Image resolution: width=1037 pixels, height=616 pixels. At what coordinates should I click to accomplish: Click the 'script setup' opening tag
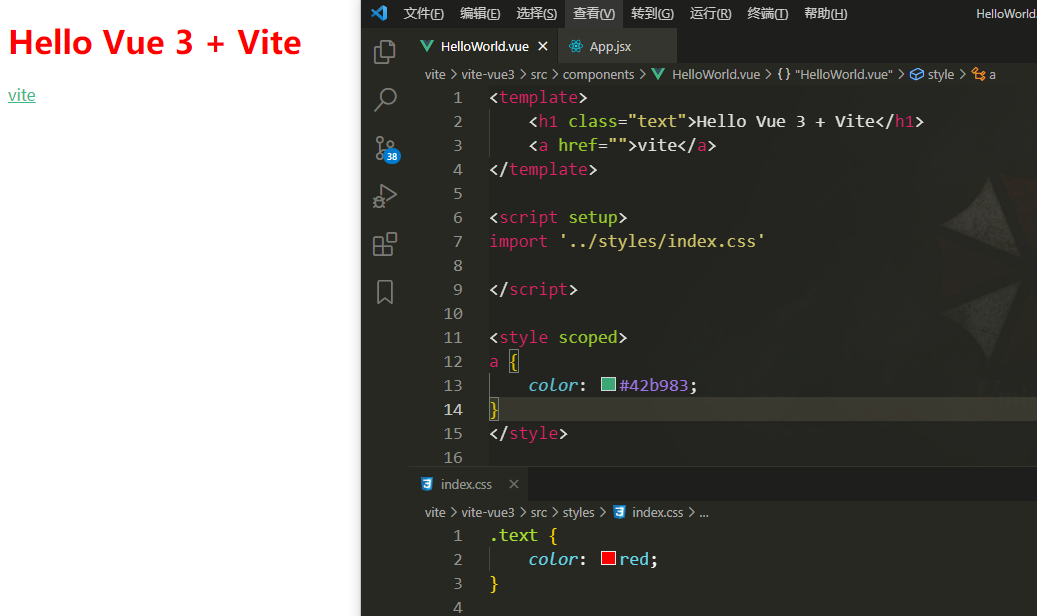(558, 217)
